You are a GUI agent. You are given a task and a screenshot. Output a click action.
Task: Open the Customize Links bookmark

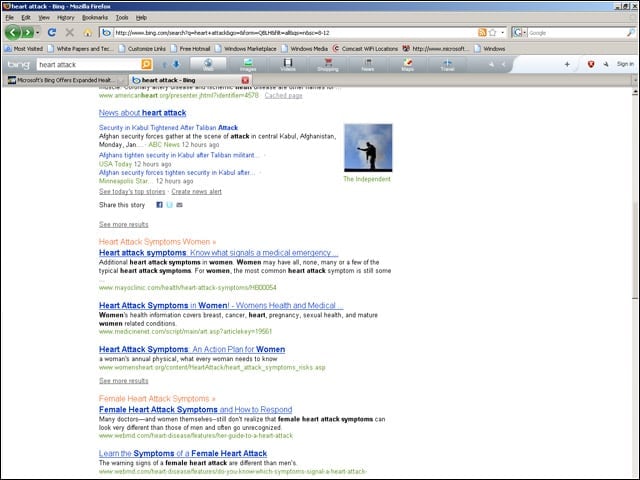[x=142, y=49]
